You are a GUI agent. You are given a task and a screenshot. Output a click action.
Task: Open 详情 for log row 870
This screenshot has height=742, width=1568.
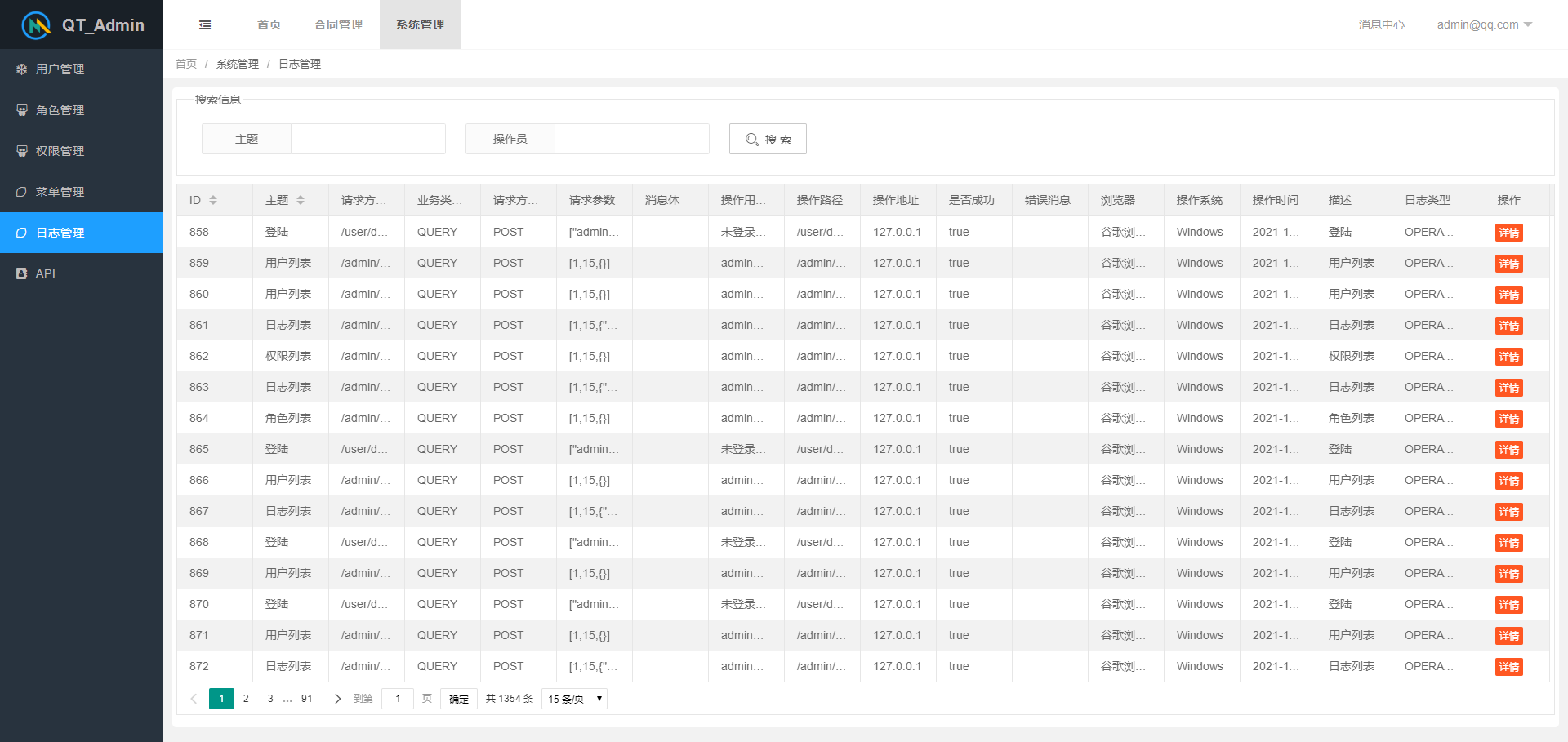click(1508, 605)
